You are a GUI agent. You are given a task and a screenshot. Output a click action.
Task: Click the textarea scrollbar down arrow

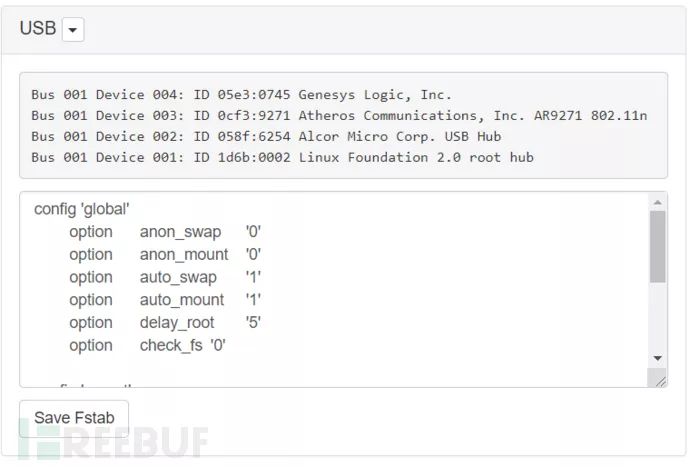[657, 358]
